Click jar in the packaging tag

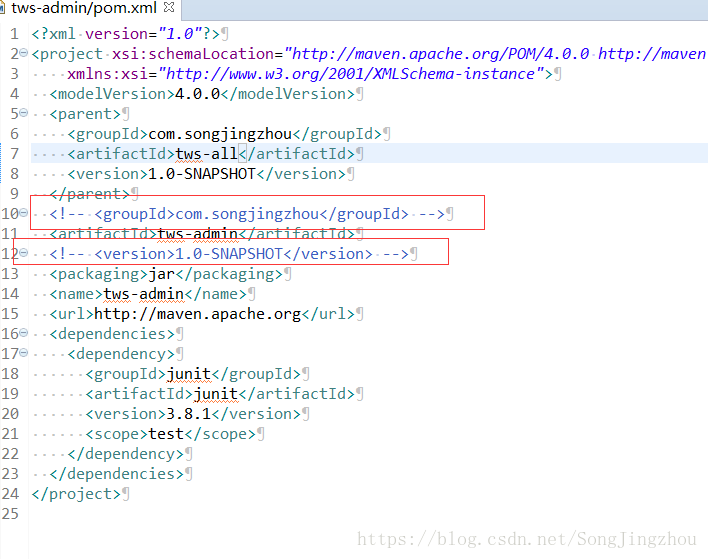click(161, 274)
